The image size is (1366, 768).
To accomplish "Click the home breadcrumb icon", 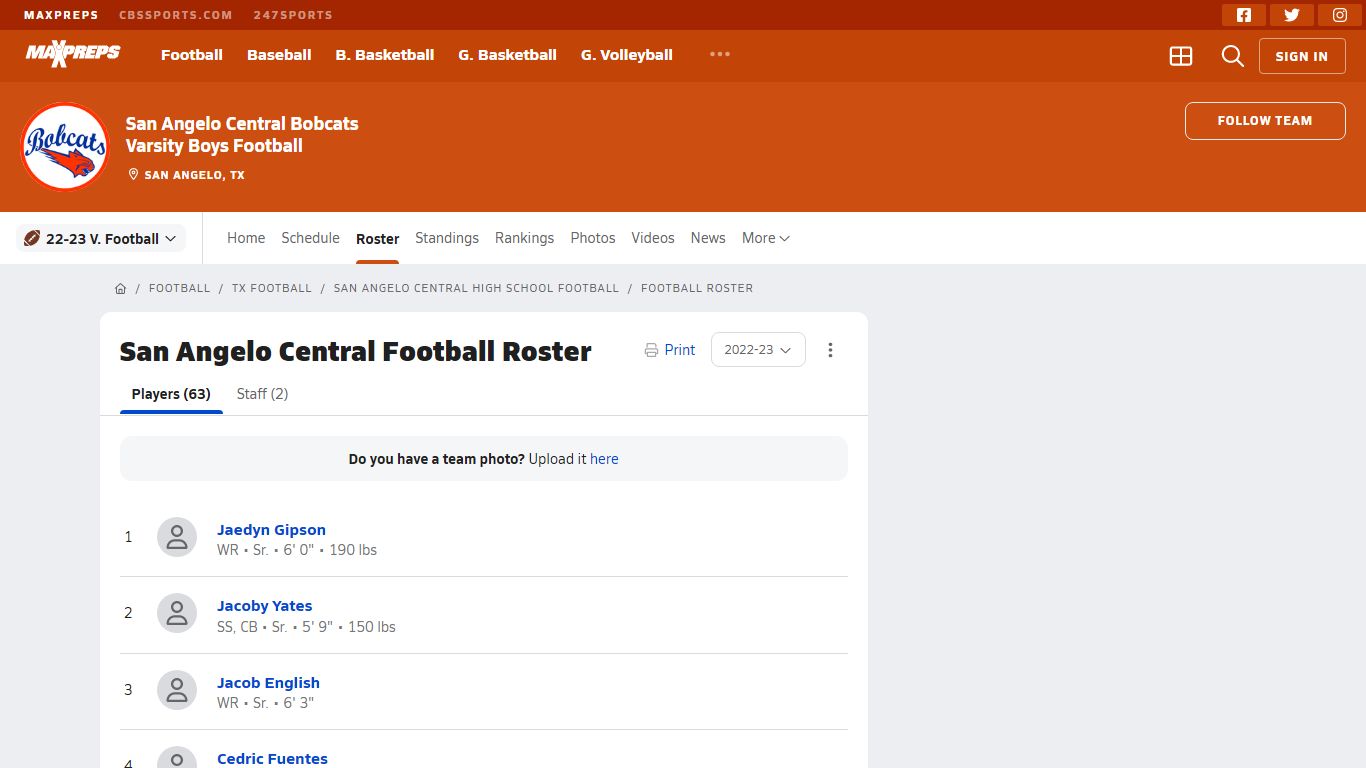I will [120, 288].
